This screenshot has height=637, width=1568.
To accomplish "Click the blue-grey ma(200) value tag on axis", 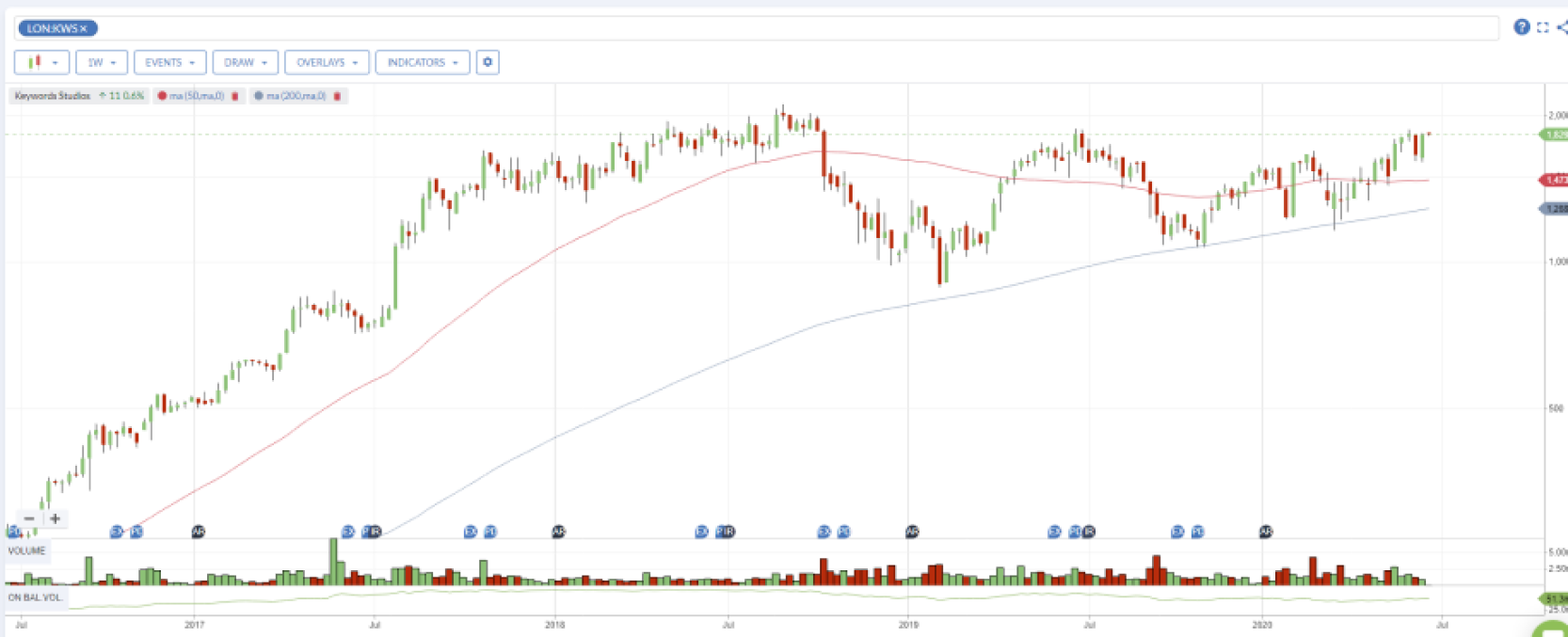I will pyautogui.click(x=1555, y=209).
